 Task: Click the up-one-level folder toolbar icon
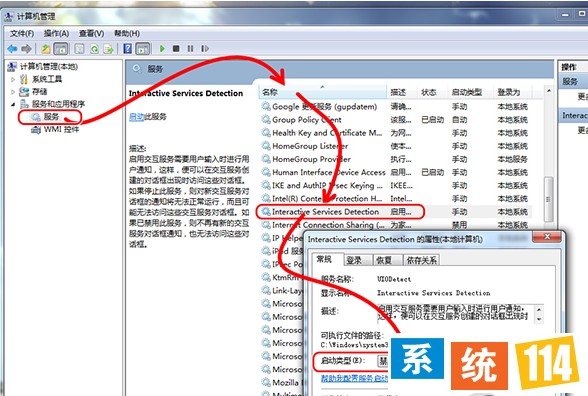click(46, 49)
